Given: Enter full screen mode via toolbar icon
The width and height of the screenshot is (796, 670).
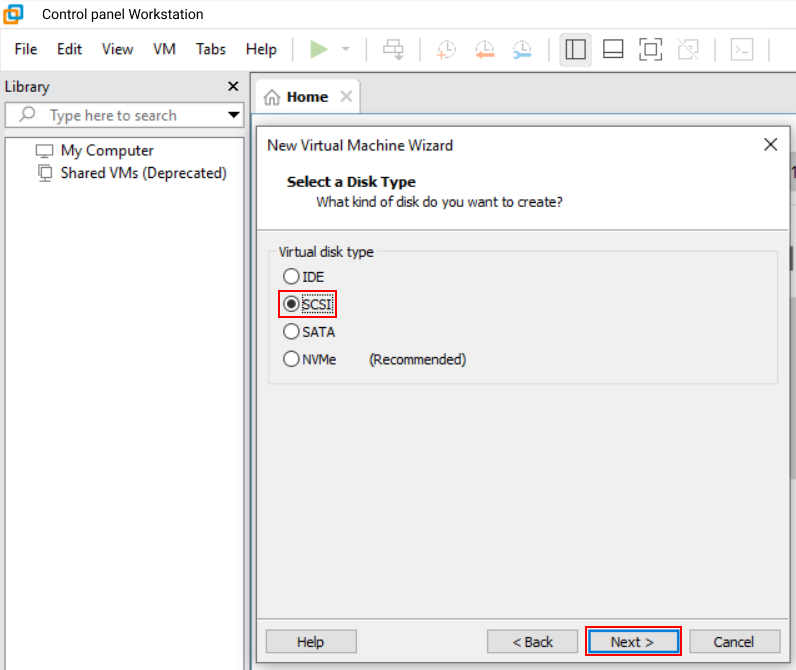Looking at the screenshot, I should tap(650, 50).
